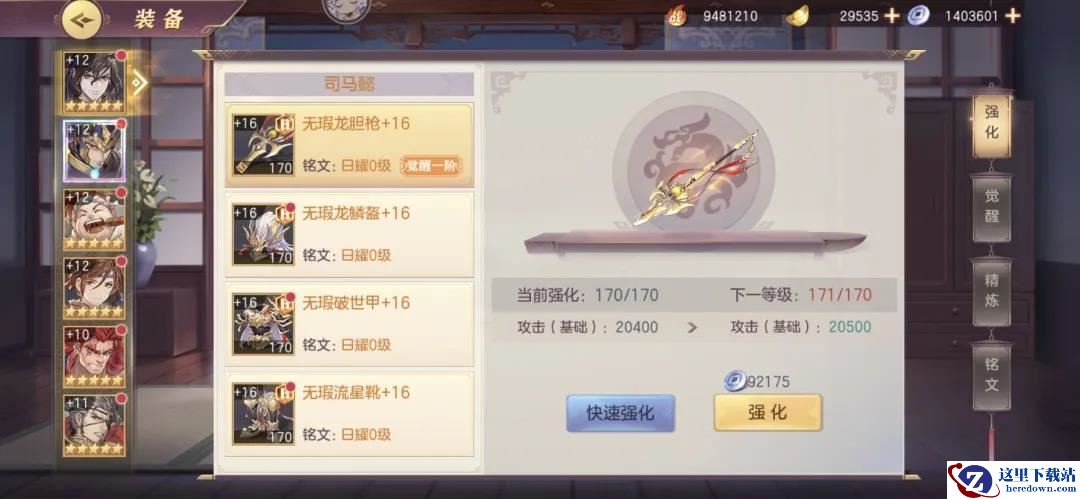1080x499 pixels.
Task: Switch to the 精炼 tab
Action: 991,290
